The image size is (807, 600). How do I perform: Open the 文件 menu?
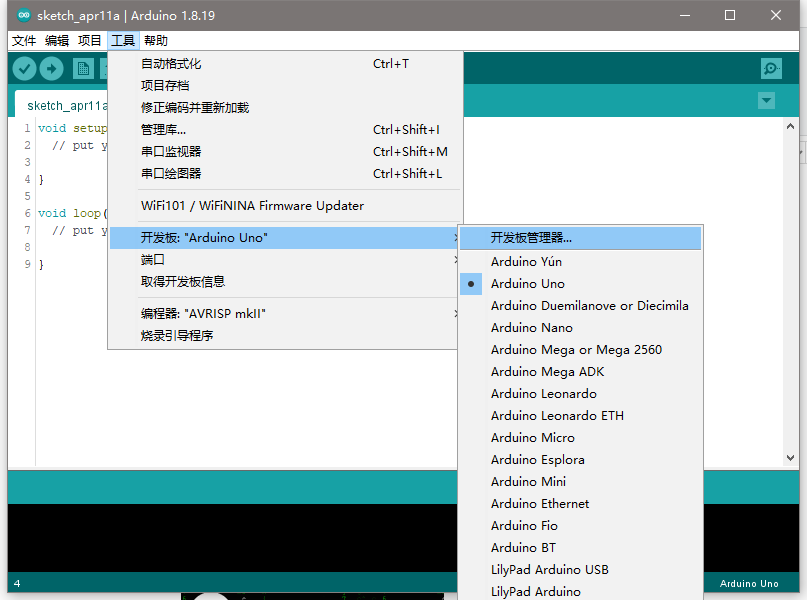click(x=24, y=41)
